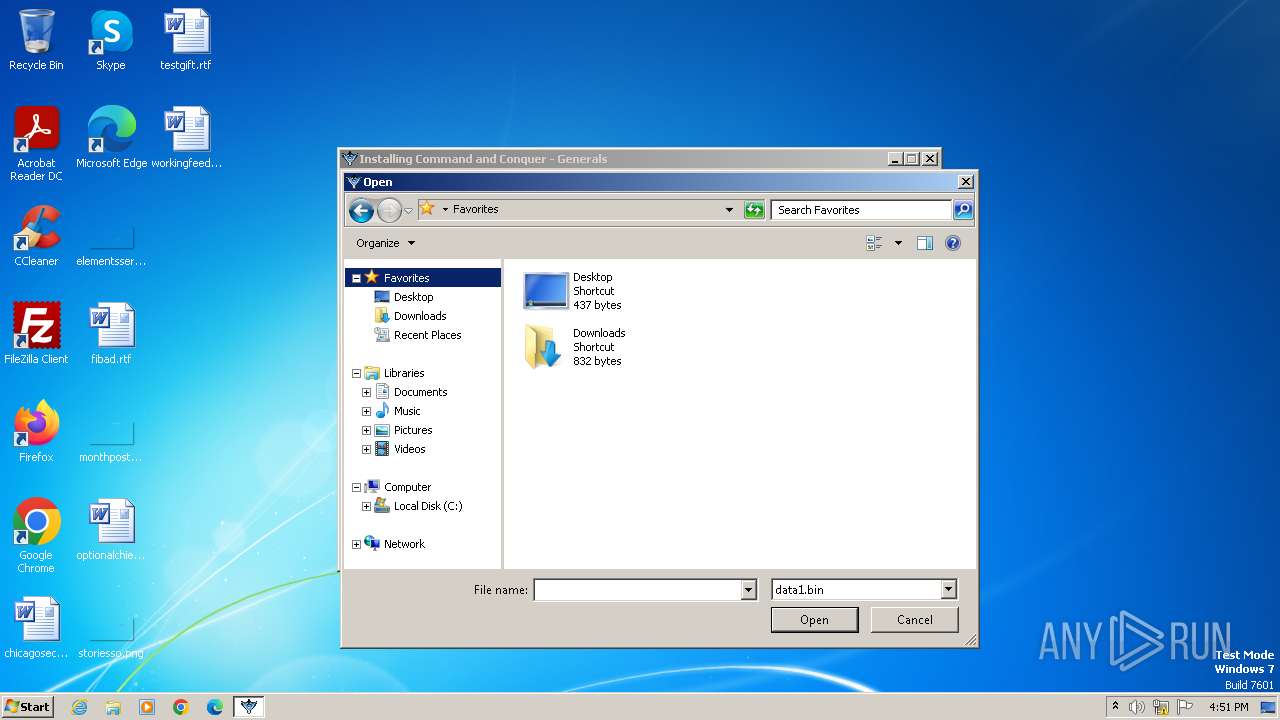Click the Favorites star icon in address bar
The height and width of the screenshot is (720, 1280).
point(427,209)
